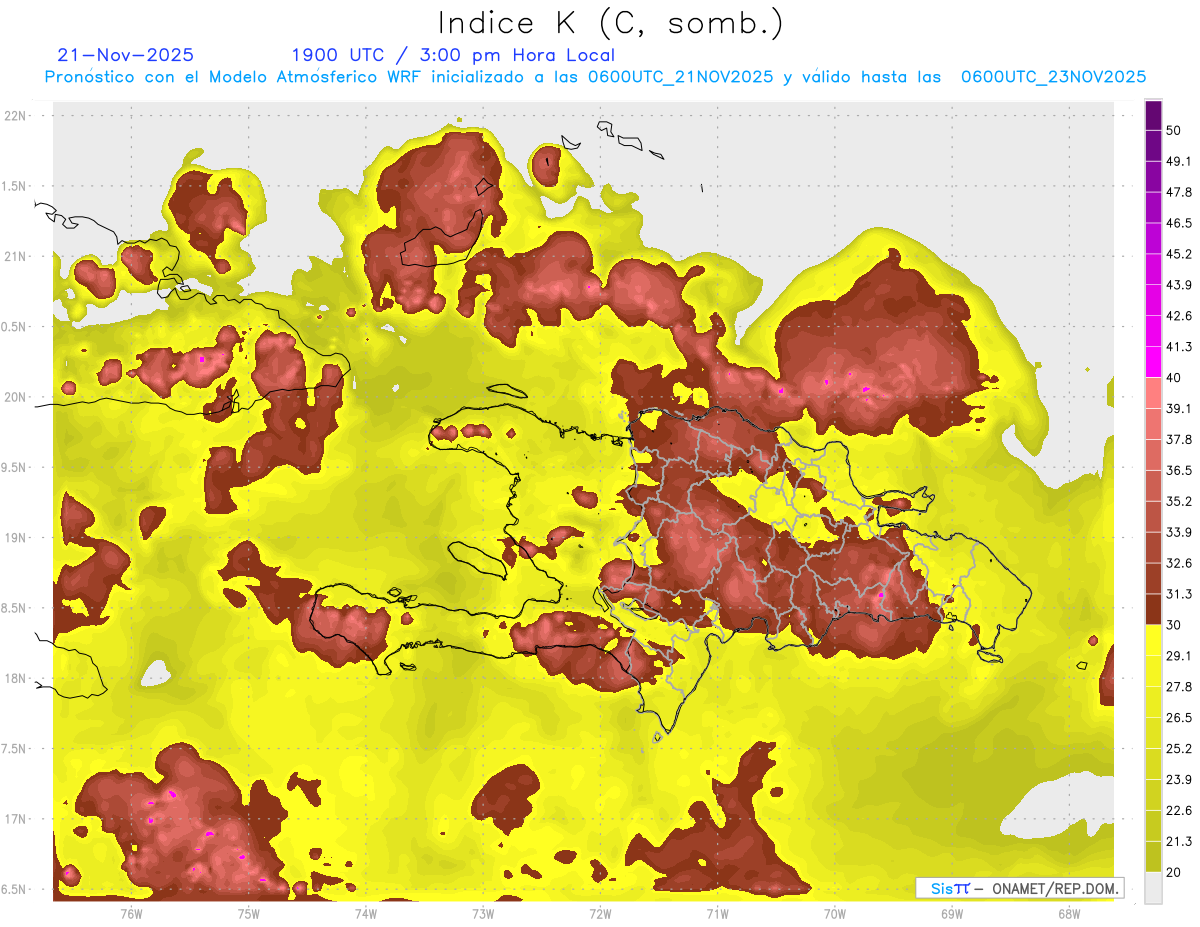Click the '68W' longitude label
1200x927 pixels.
pos(1068,913)
